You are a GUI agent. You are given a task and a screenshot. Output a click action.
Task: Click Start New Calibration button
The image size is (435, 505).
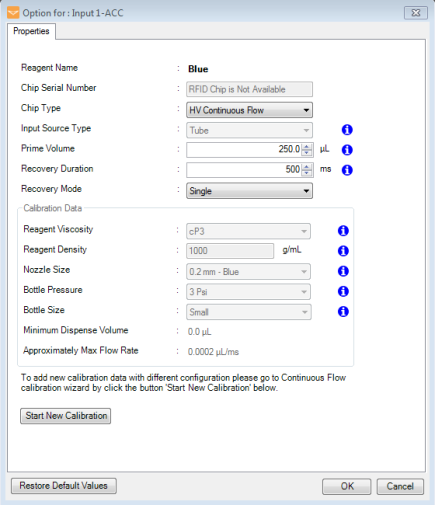point(66,416)
